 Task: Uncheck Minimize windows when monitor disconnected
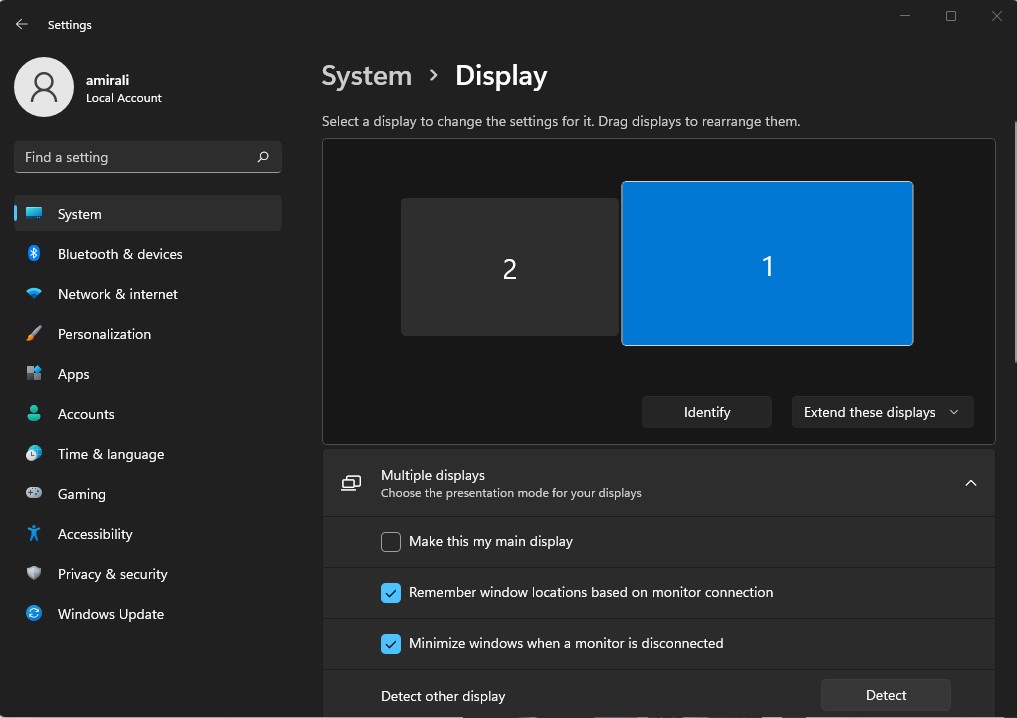(x=390, y=644)
